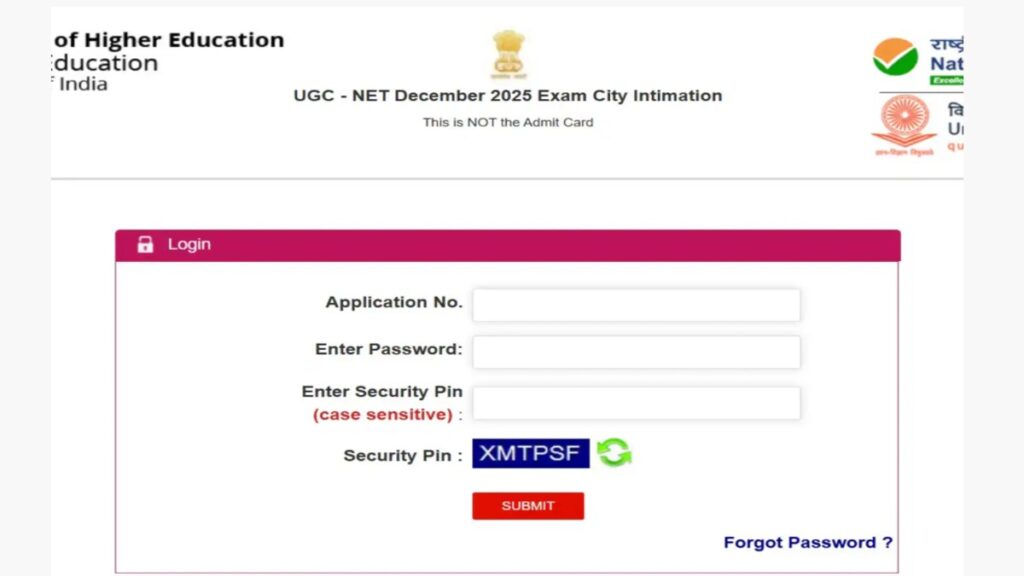Click the national emblem of India logo

(x=507, y=55)
